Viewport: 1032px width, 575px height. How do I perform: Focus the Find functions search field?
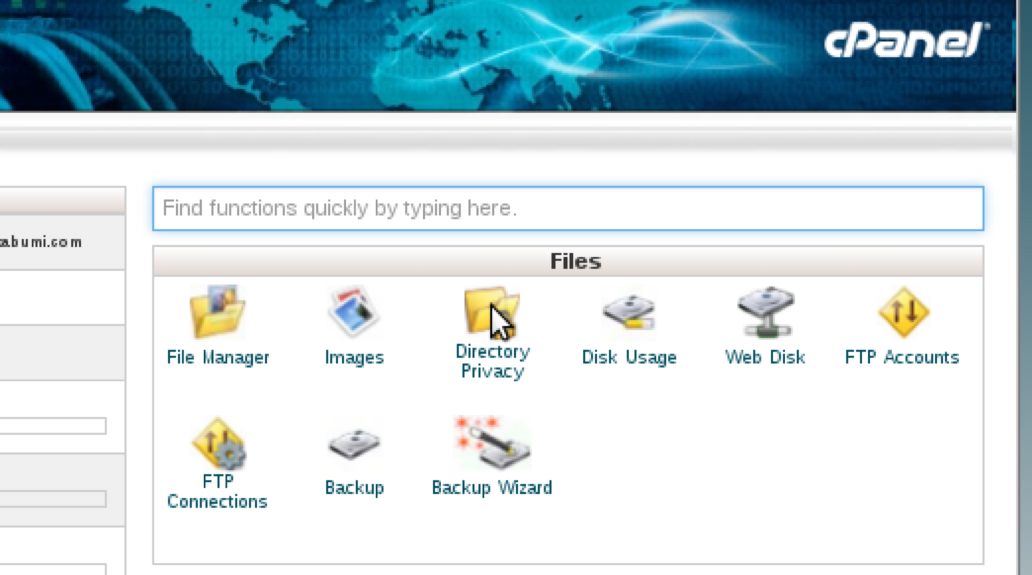[x=568, y=209]
